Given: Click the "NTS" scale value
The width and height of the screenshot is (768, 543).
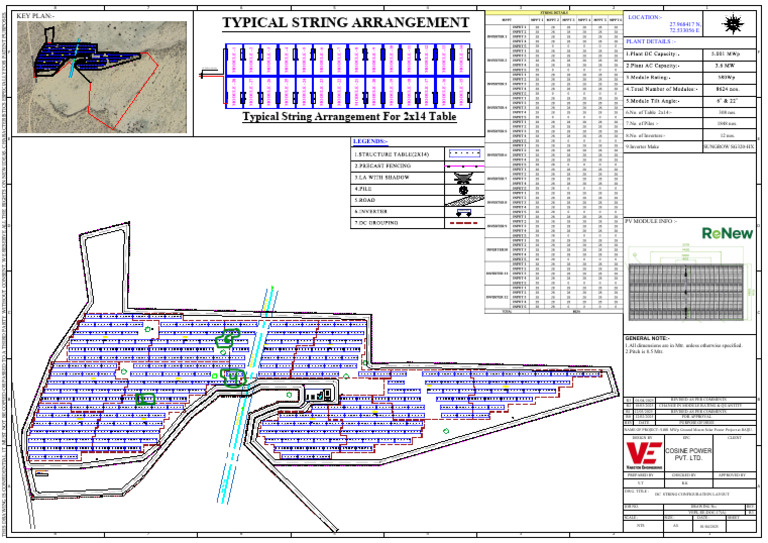Looking at the screenshot, I should [640, 525].
